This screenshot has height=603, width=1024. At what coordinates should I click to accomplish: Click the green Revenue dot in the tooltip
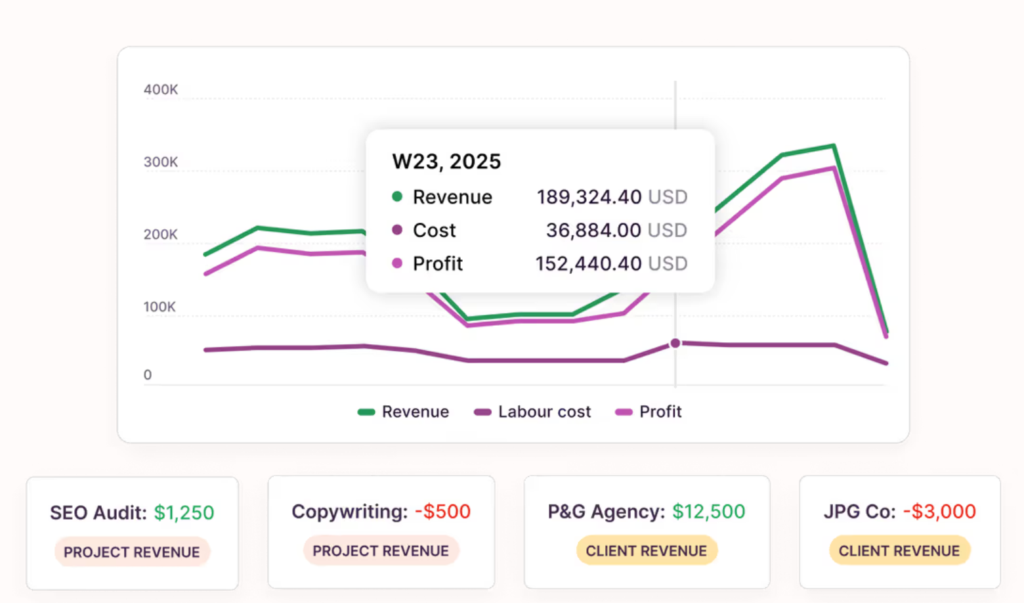[x=397, y=197]
